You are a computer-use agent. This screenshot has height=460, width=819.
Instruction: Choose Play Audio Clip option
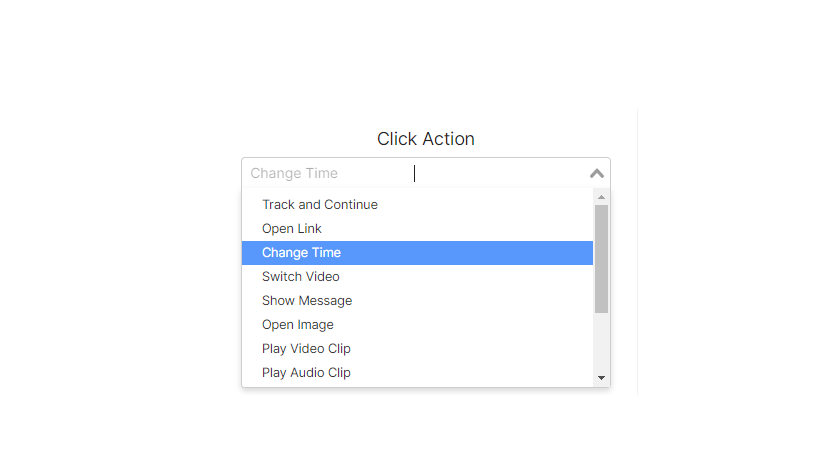[x=306, y=373]
